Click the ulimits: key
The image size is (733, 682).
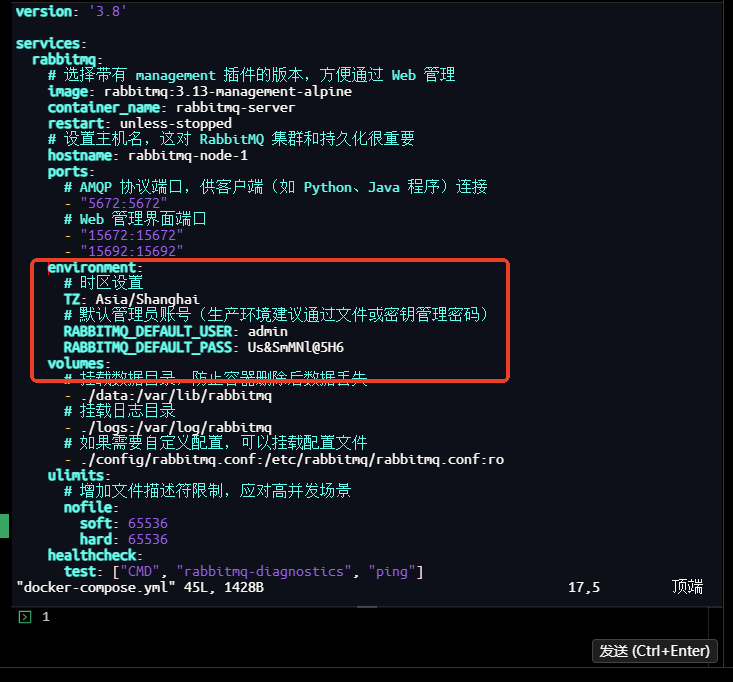point(79,475)
